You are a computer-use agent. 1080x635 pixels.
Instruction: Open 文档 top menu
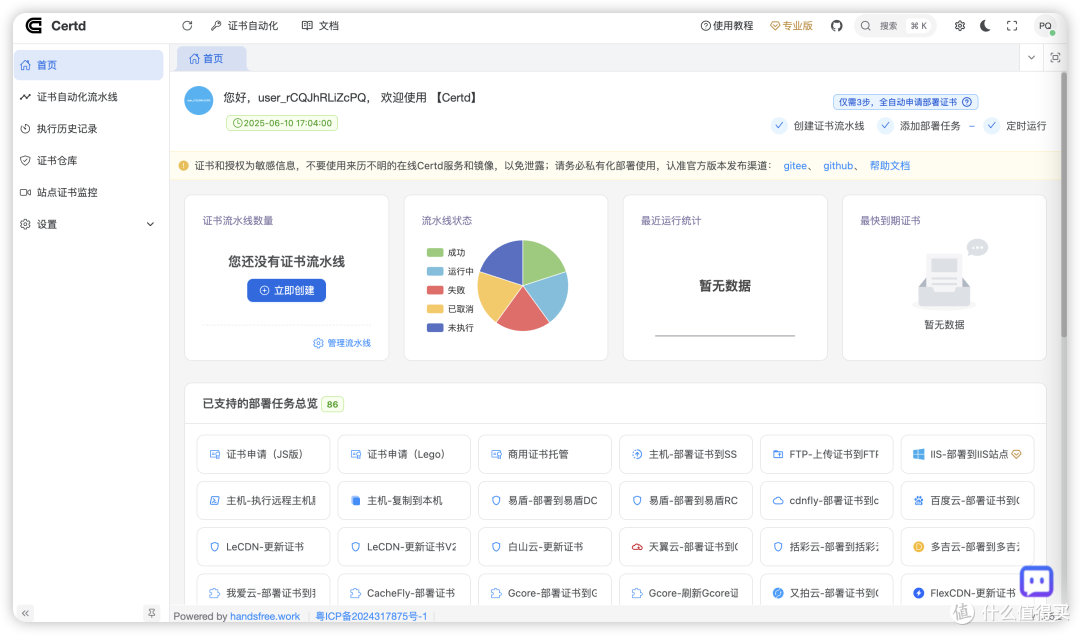click(x=320, y=25)
